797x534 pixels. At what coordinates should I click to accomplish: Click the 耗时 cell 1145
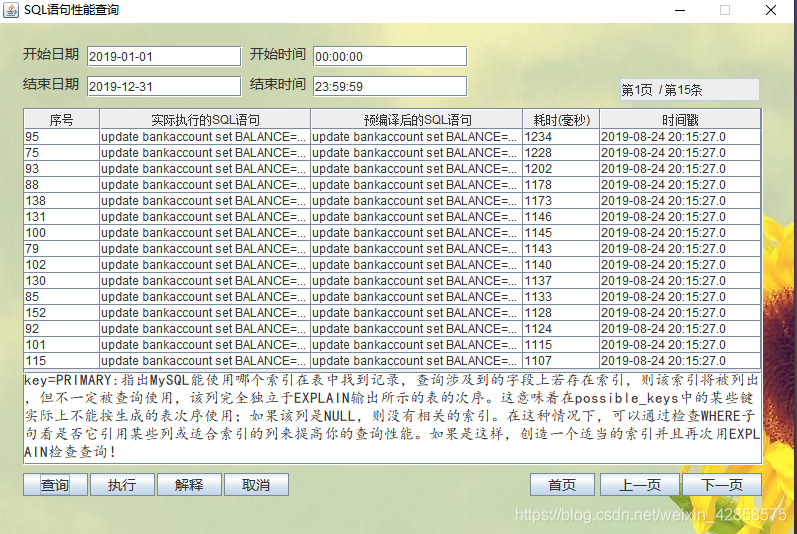coord(561,233)
